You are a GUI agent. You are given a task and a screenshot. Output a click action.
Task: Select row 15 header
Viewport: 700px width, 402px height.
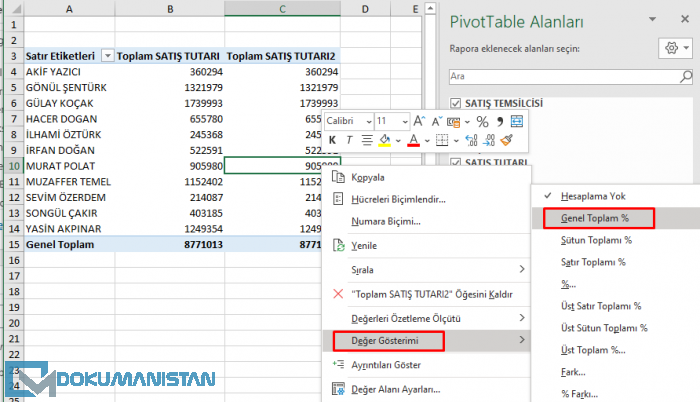tap(14, 245)
